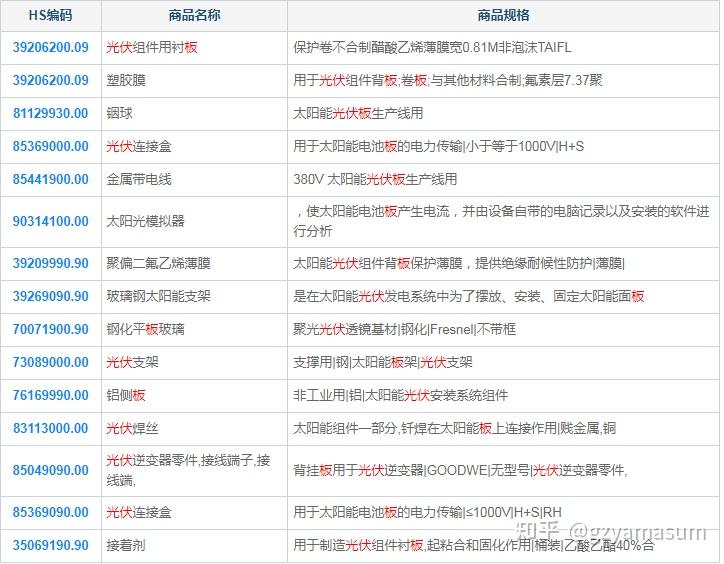Open HS code link 35069190.90
Image resolution: width=724 pixels, height=564 pixels.
(50, 546)
